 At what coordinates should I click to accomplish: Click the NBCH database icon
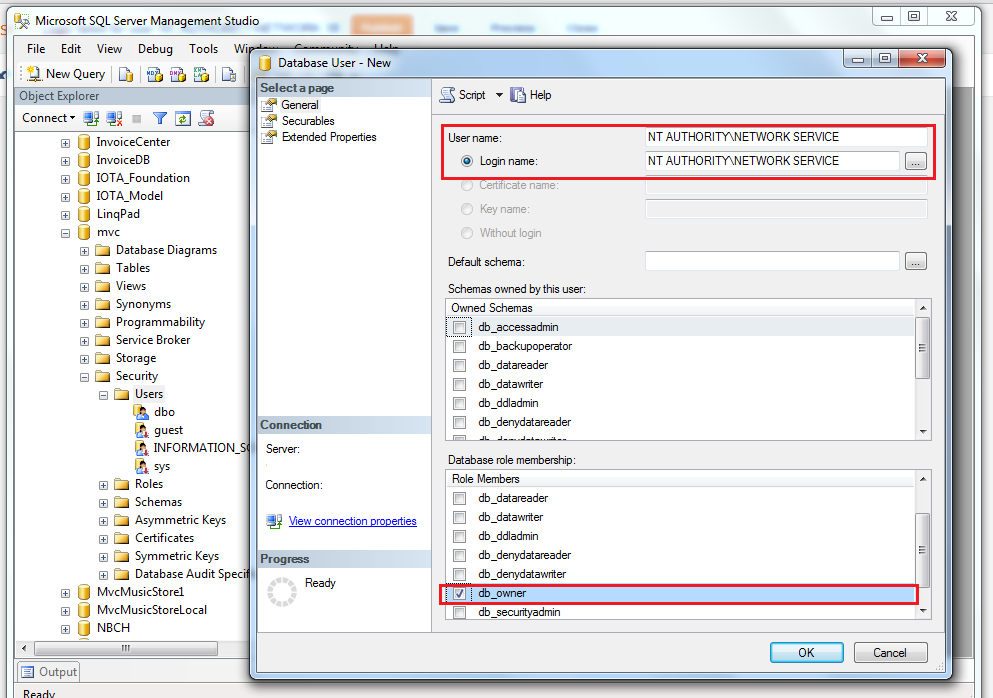pos(84,628)
